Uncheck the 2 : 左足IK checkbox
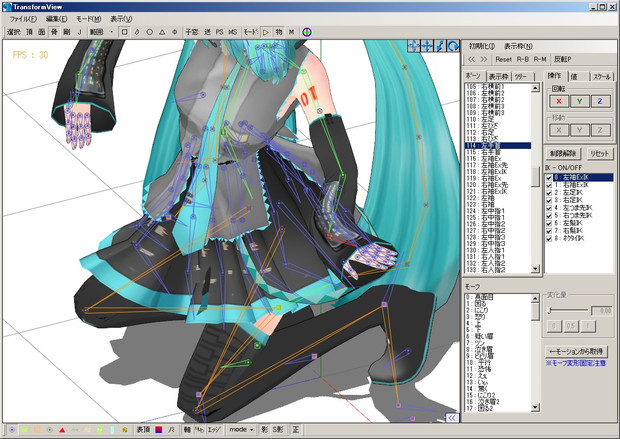Viewport: 620px width, 439px height. [x=549, y=193]
